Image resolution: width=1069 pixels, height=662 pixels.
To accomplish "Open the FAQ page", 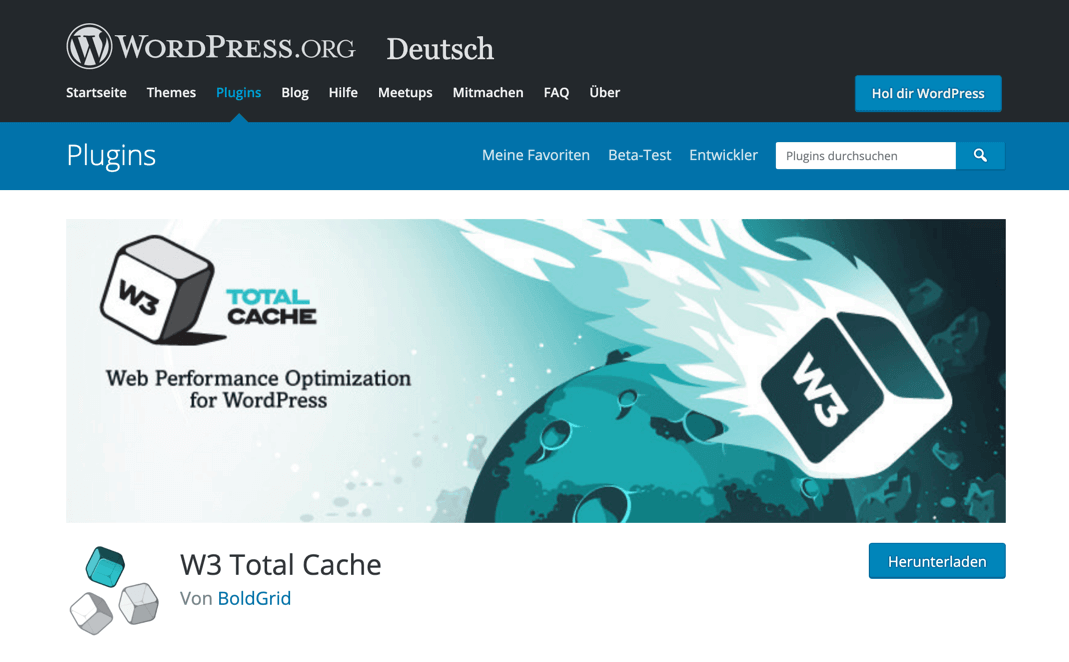I will 556,93.
